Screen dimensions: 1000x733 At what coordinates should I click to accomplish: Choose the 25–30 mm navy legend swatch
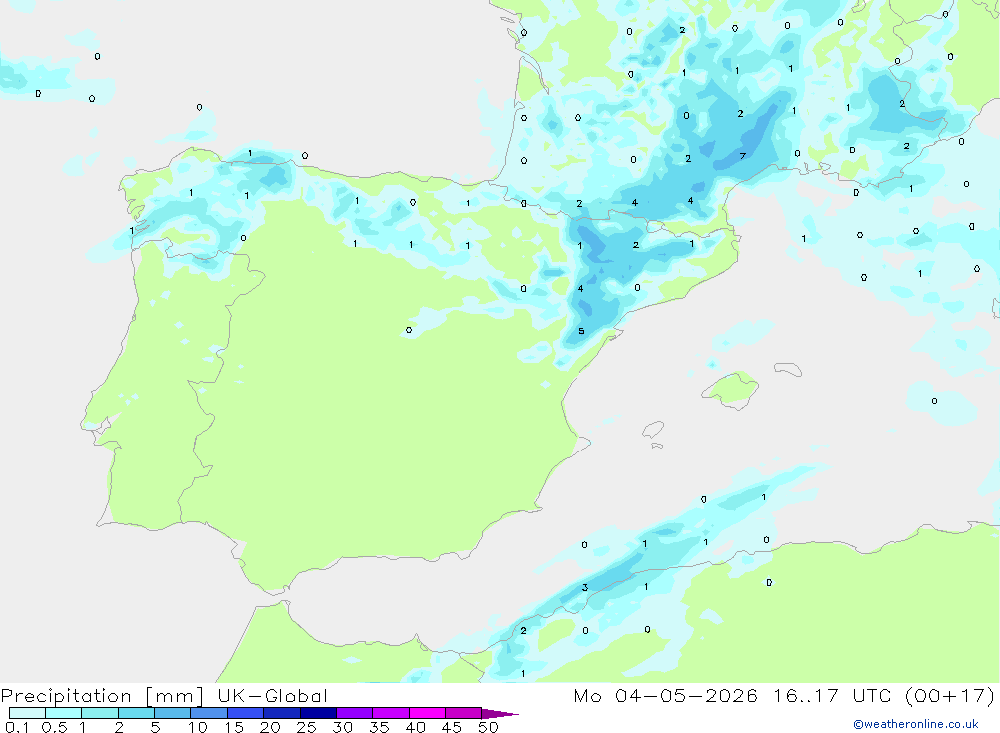click(318, 713)
